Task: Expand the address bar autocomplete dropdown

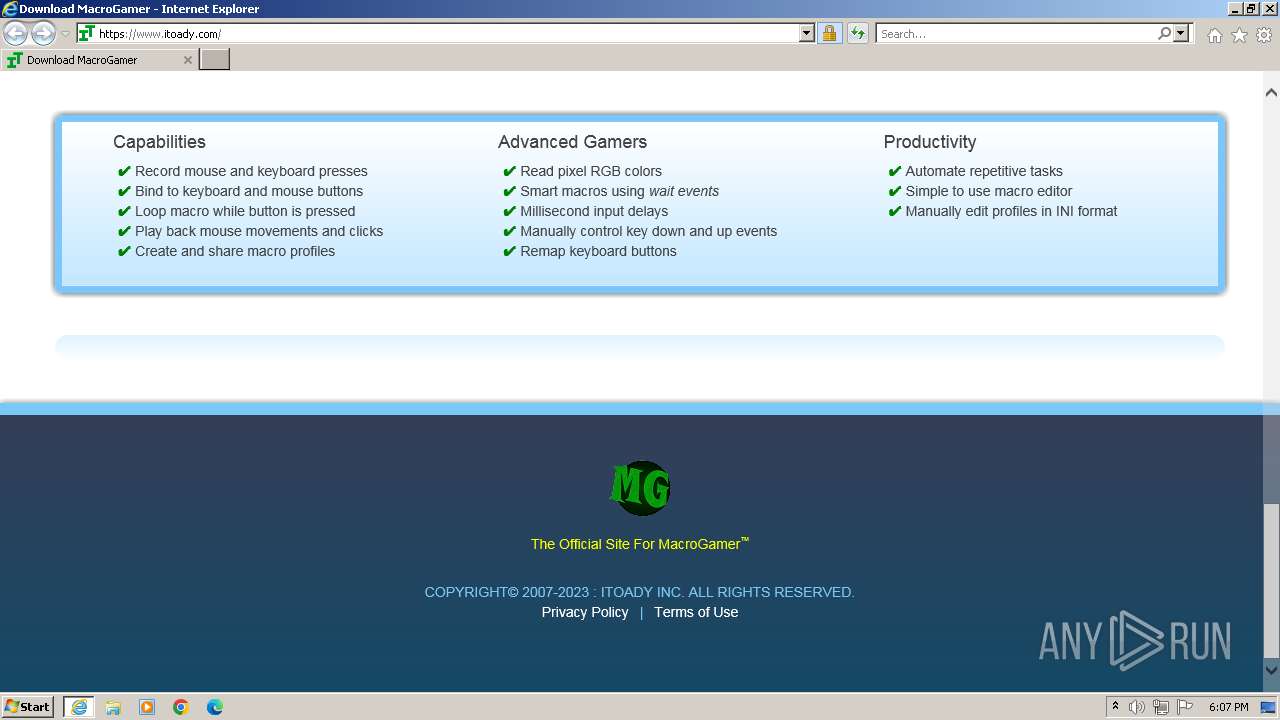Action: (807, 33)
